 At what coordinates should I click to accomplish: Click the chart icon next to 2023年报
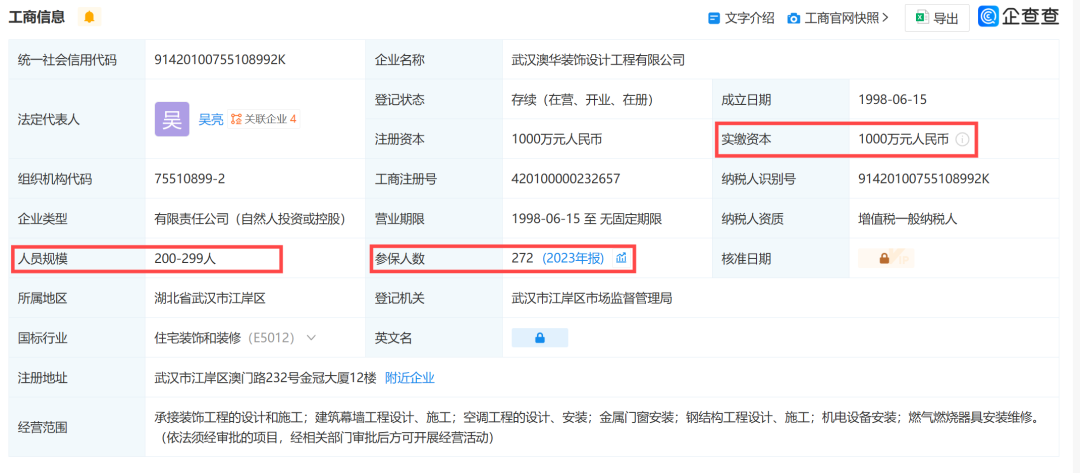pyautogui.click(x=621, y=259)
